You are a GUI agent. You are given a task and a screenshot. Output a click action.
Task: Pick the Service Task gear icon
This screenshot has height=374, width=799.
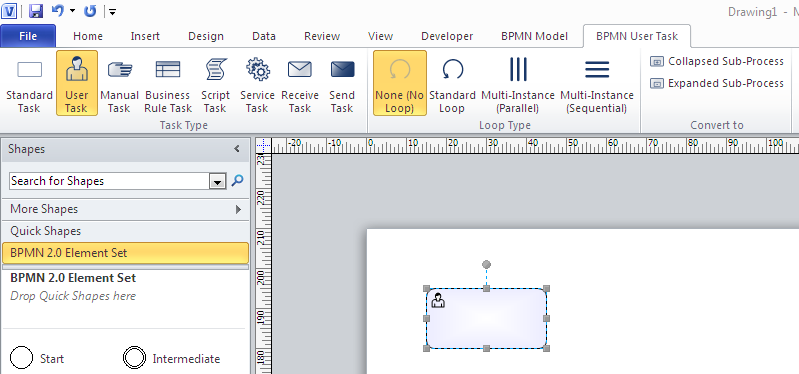(x=258, y=69)
